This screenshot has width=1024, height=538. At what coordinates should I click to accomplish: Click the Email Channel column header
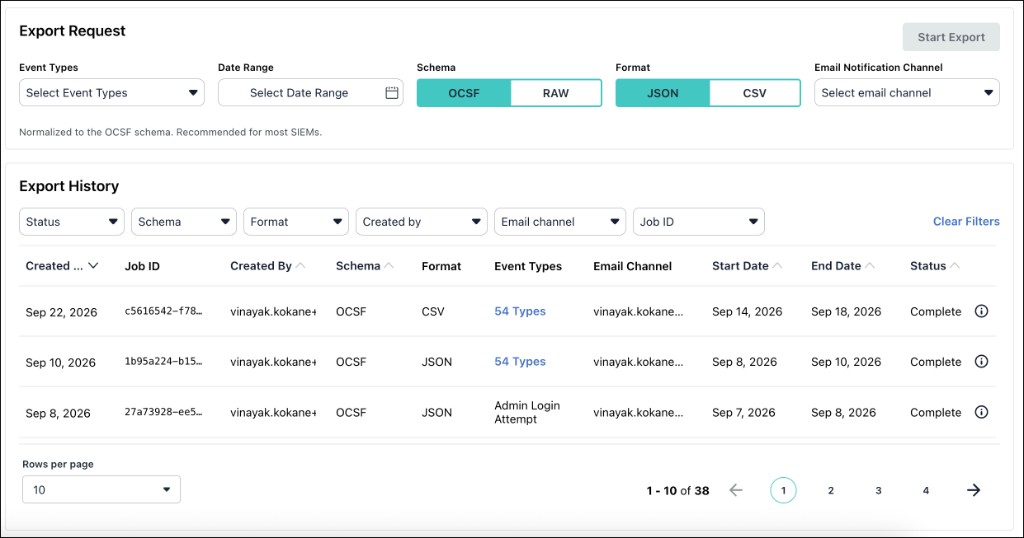[x=632, y=266]
